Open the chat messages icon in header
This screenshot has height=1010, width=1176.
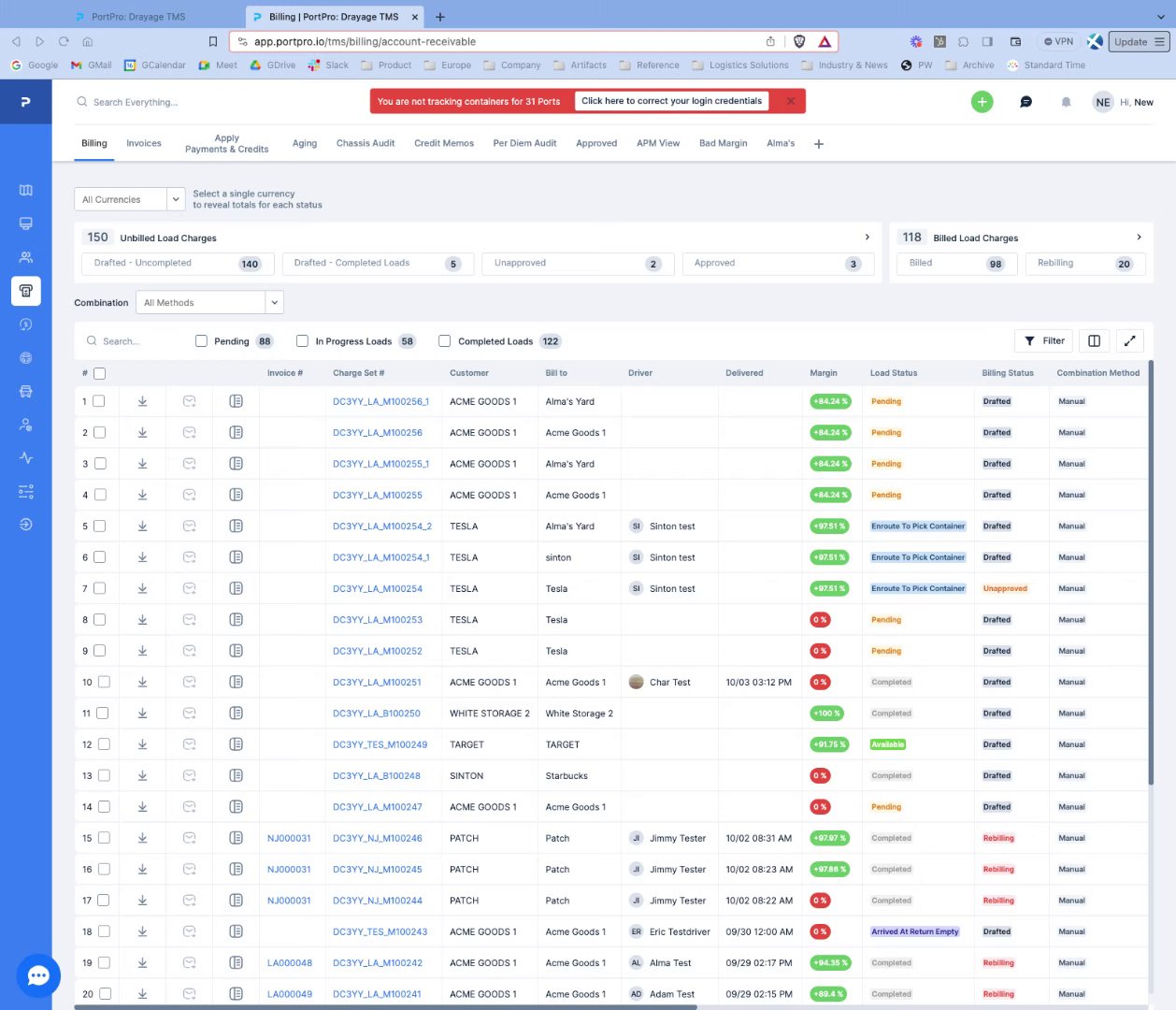point(1025,102)
